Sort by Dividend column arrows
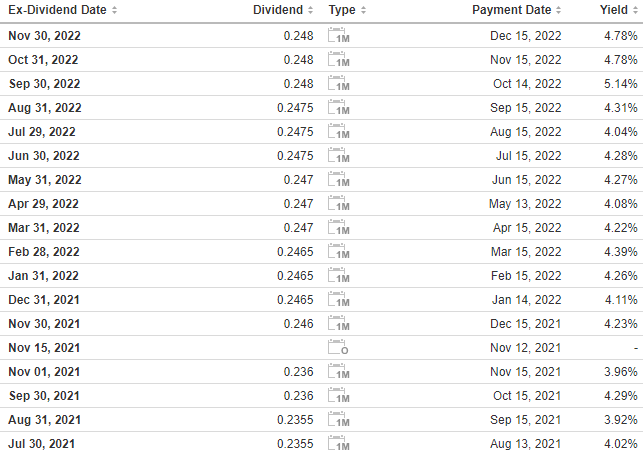Image resolution: width=643 pixels, height=453 pixels. [310, 10]
